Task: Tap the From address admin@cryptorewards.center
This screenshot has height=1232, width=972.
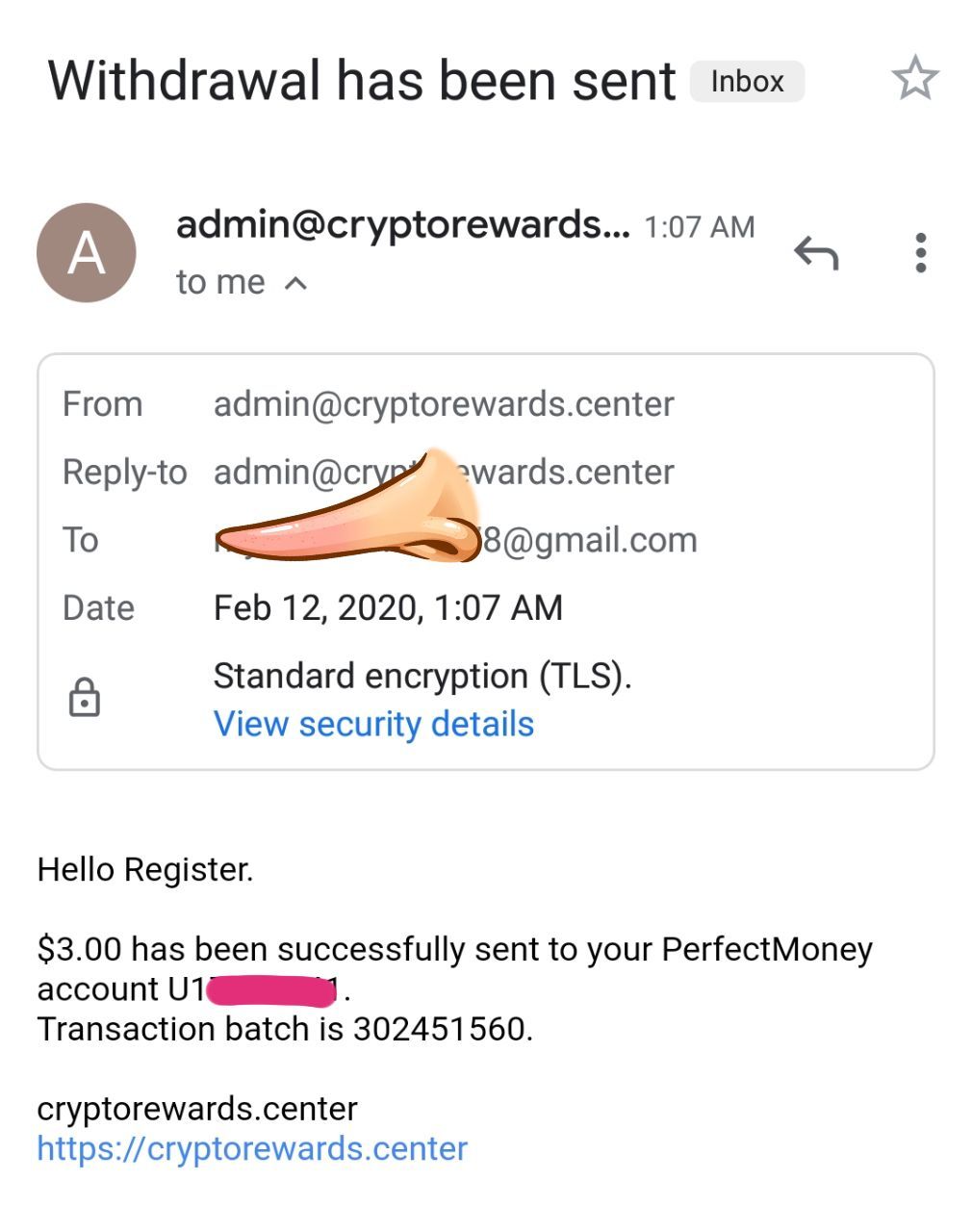Action: [444, 404]
